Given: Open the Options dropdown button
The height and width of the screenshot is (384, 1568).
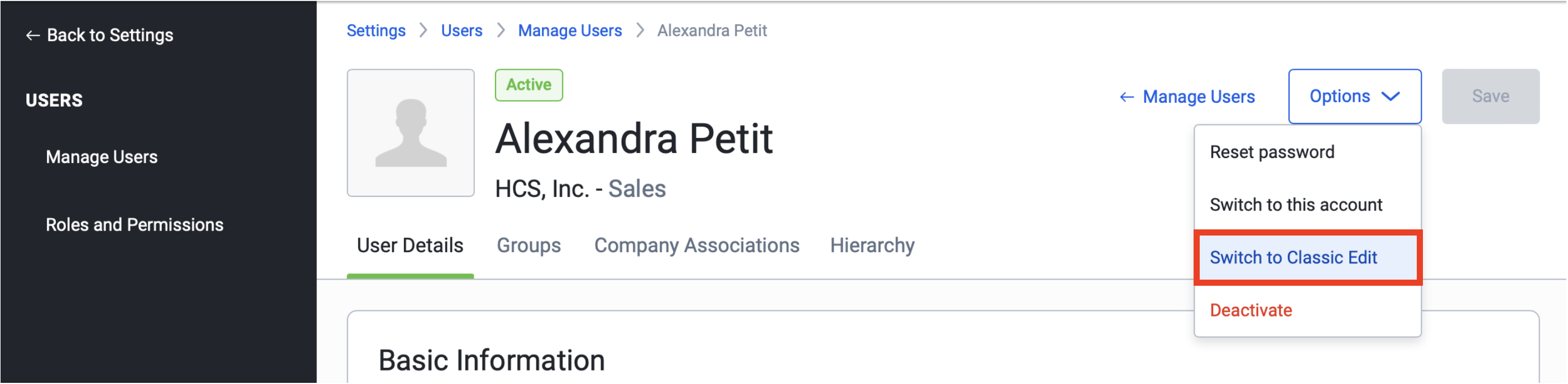Looking at the screenshot, I should click(1354, 97).
